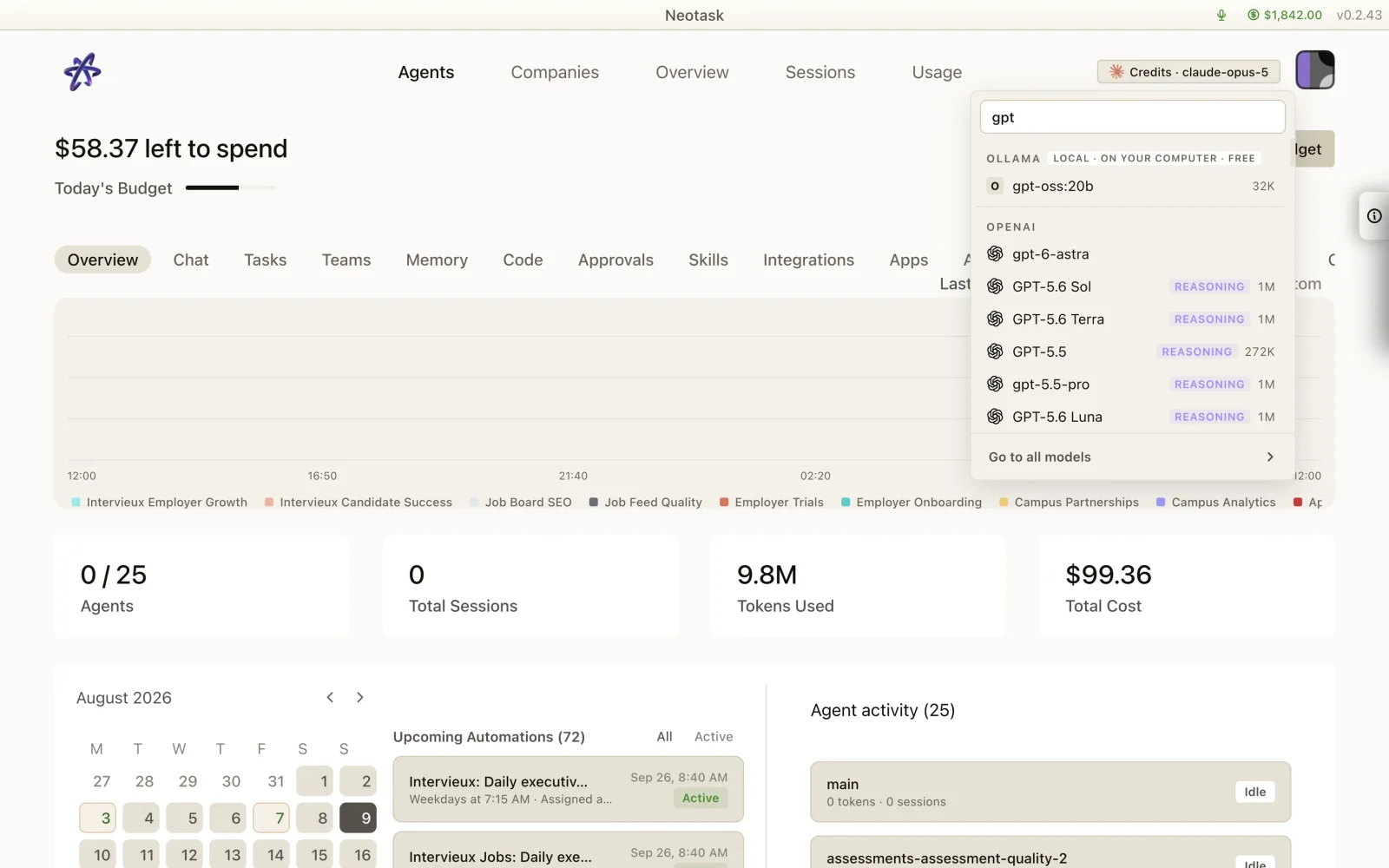Toggle Job Feed Quality legend series
This screenshot has height=868, width=1389.
pos(646,502)
